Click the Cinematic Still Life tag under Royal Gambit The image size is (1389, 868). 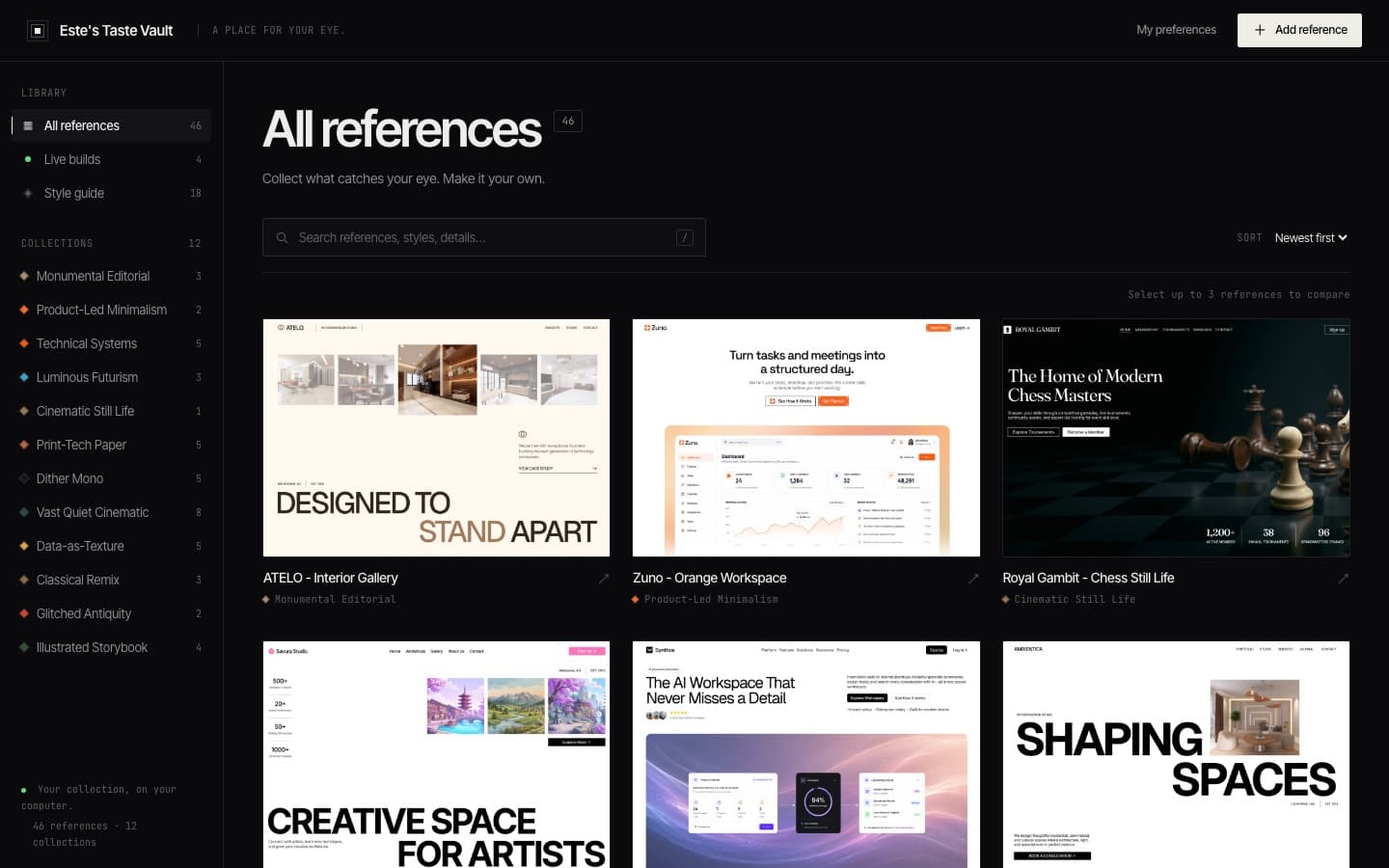click(1069, 600)
